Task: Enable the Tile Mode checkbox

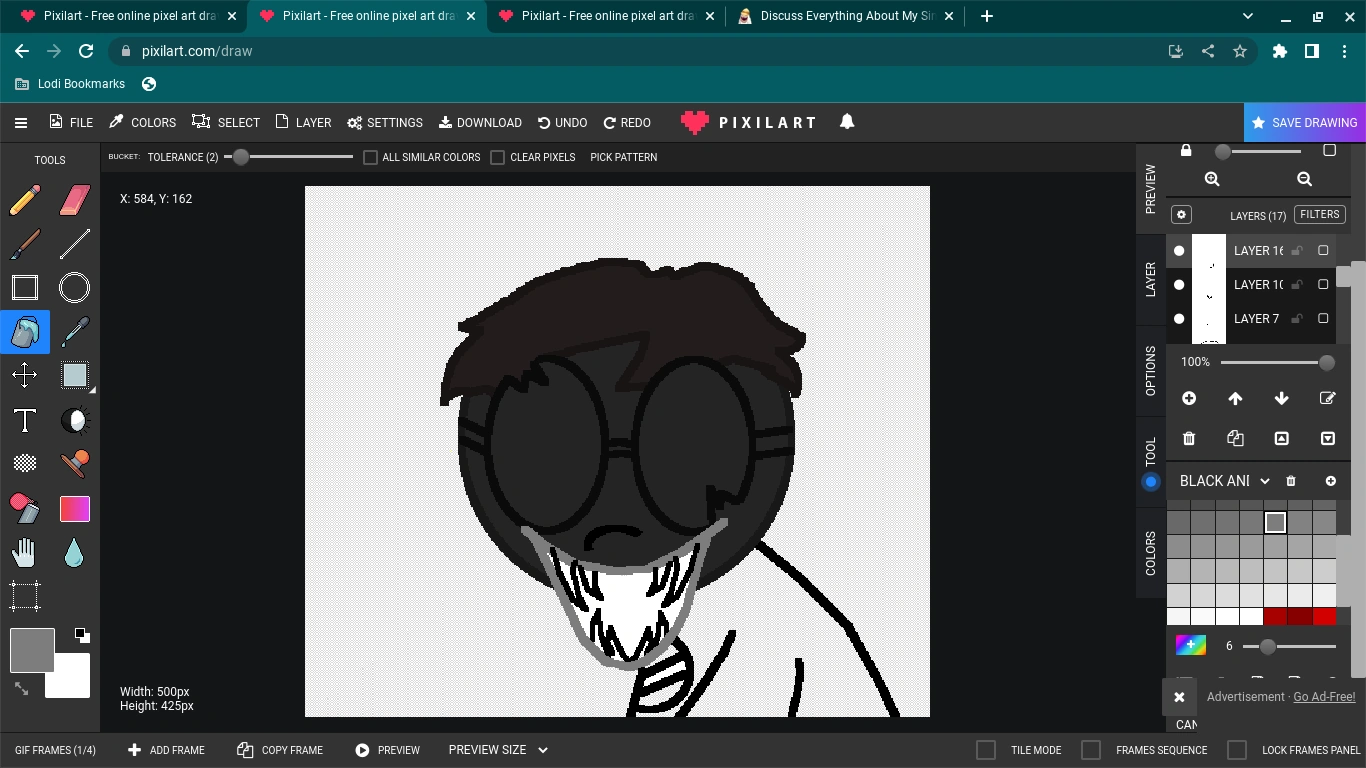Action: (986, 749)
